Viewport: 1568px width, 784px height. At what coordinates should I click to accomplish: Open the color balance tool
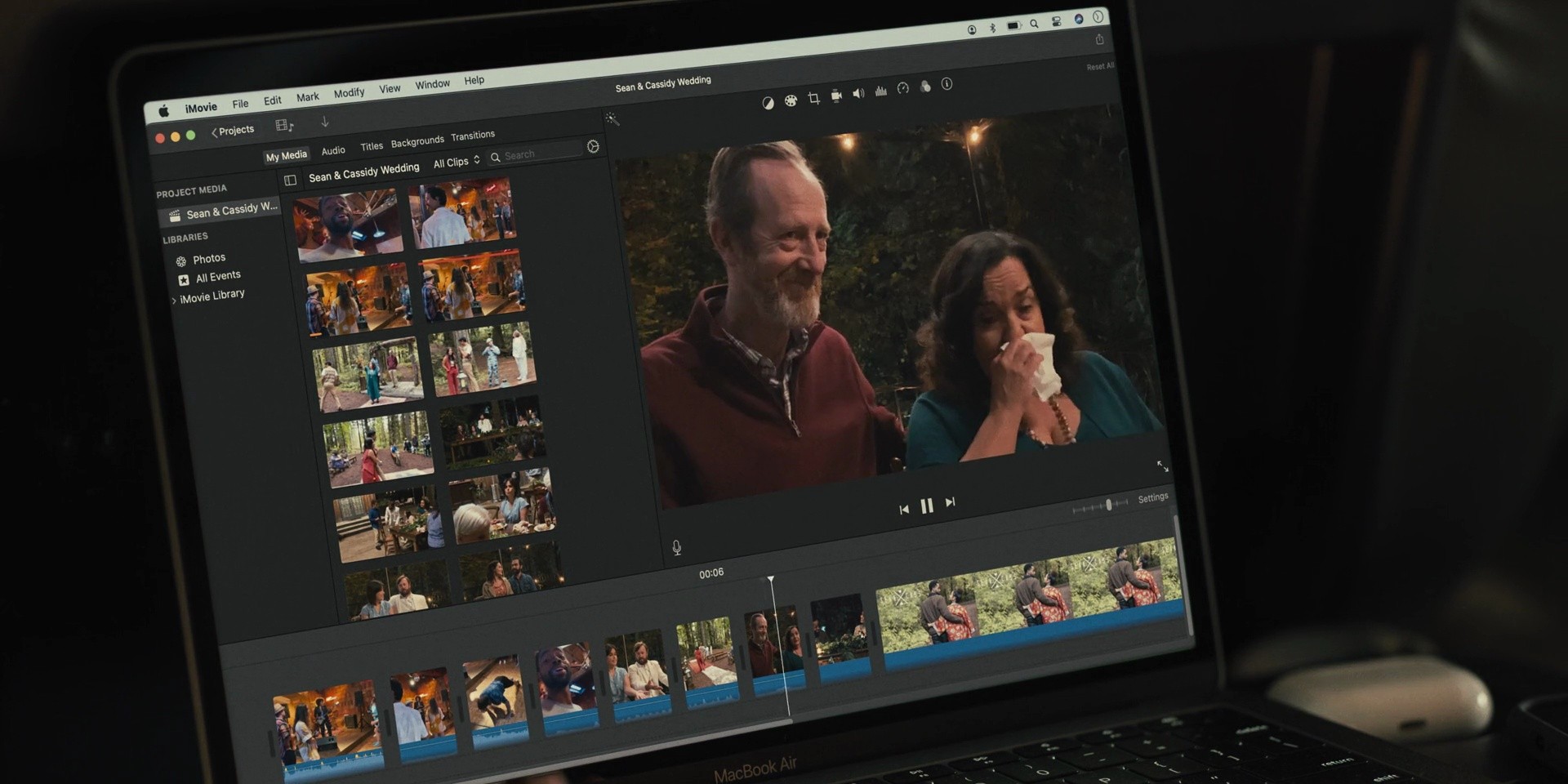click(768, 103)
